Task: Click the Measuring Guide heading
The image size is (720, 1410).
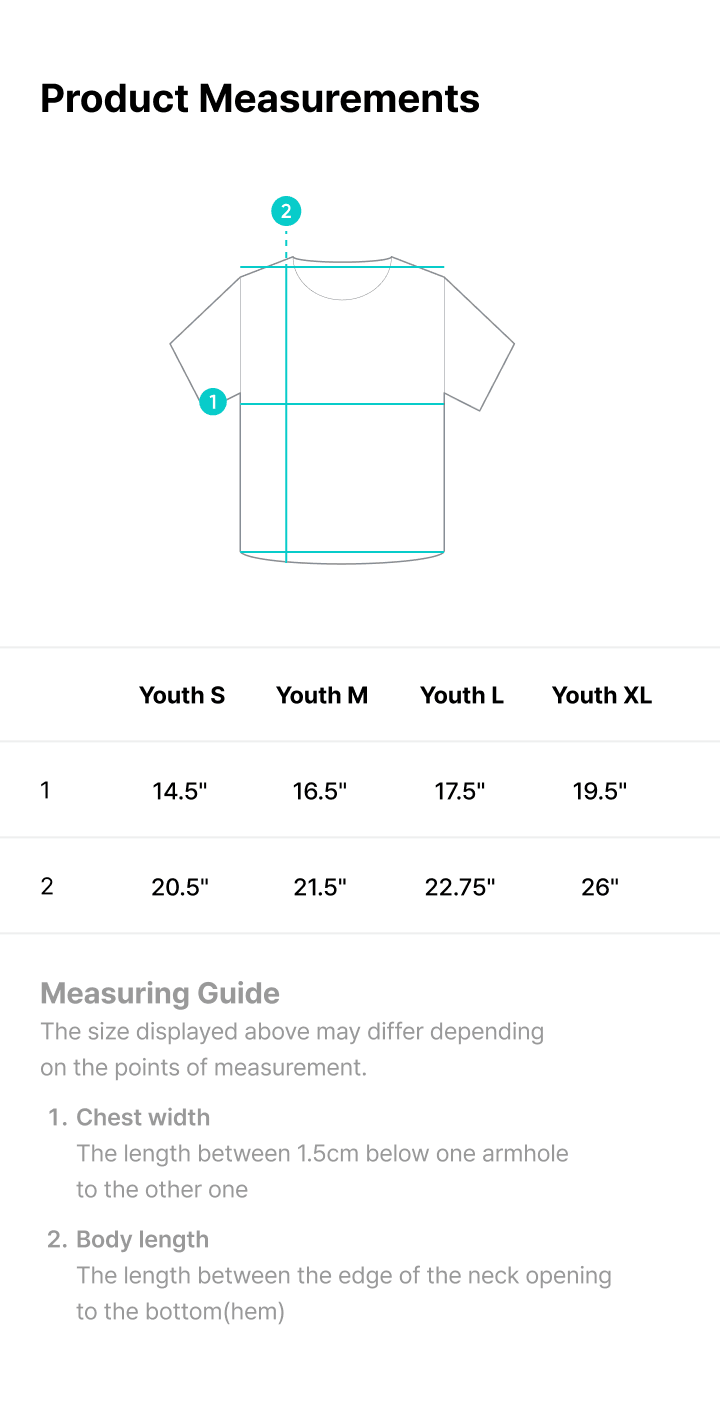Action: [160, 993]
